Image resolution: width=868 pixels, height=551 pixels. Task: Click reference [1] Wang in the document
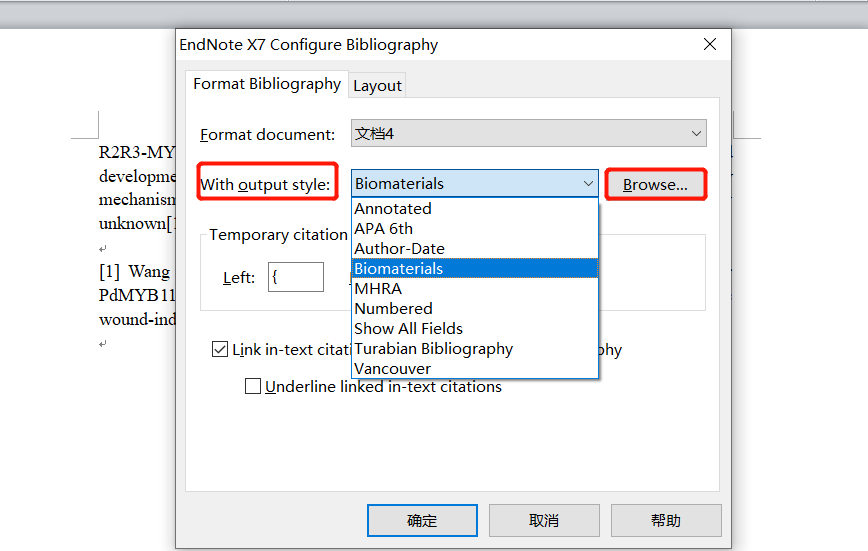coord(135,271)
